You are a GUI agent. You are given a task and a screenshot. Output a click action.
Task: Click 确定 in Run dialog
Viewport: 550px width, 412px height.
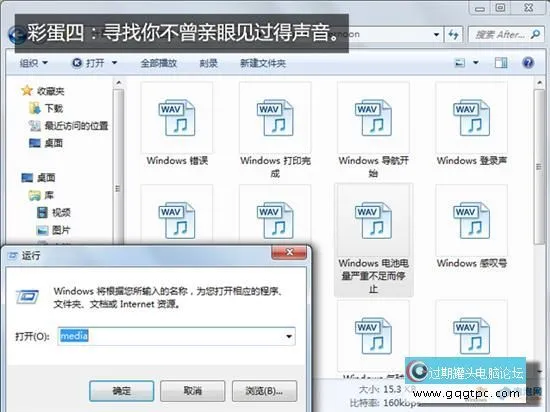pyautogui.click(x=121, y=391)
